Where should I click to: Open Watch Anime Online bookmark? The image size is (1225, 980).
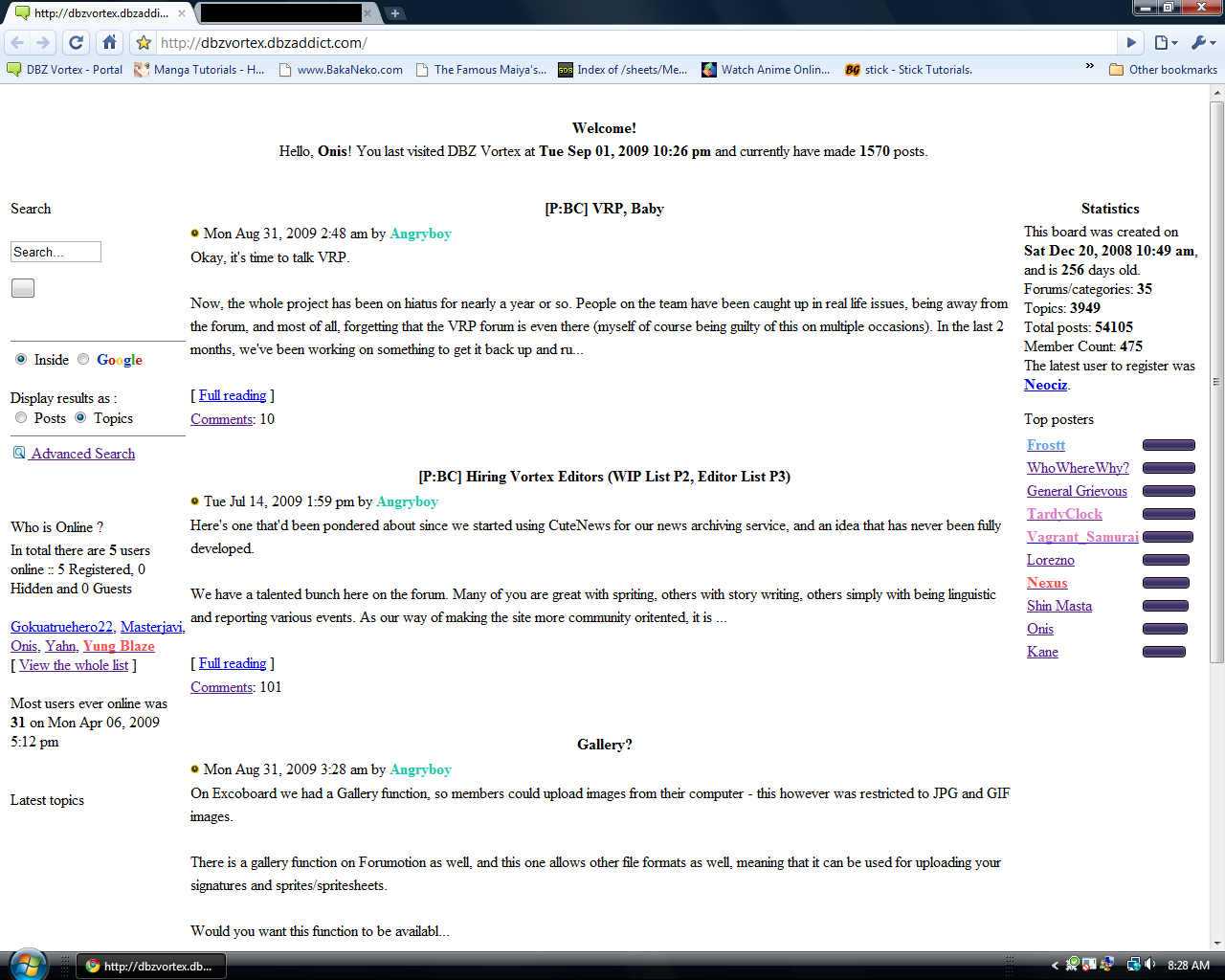(x=766, y=70)
